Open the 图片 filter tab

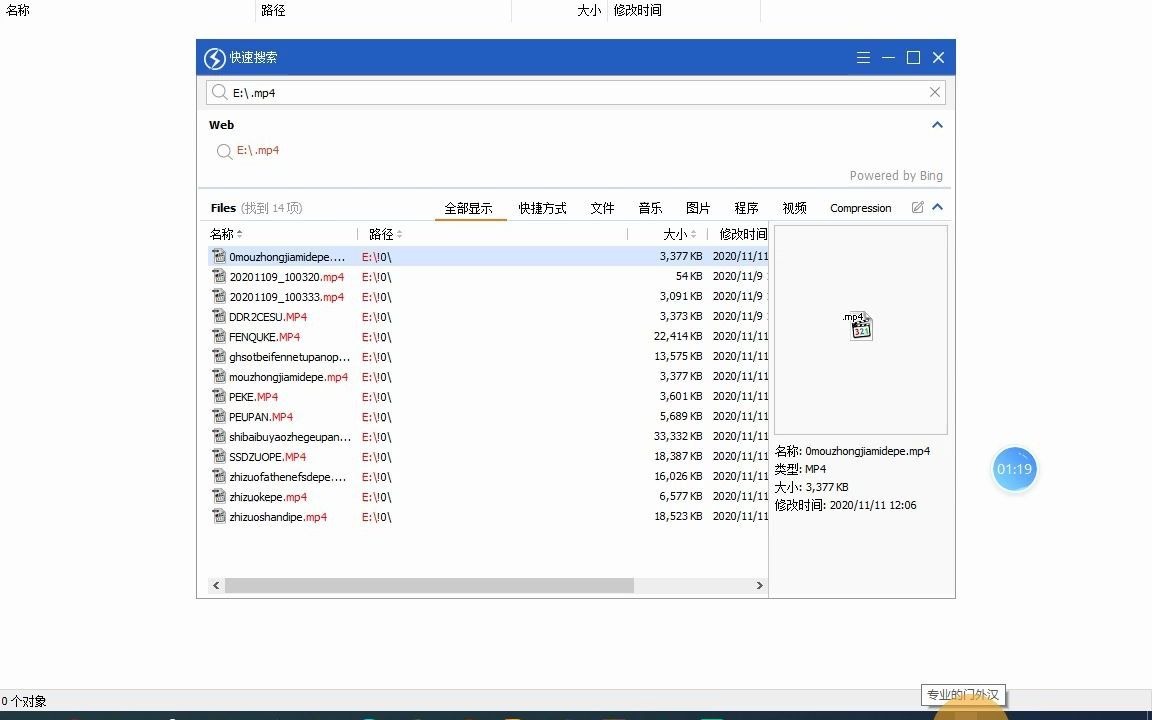click(x=698, y=207)
